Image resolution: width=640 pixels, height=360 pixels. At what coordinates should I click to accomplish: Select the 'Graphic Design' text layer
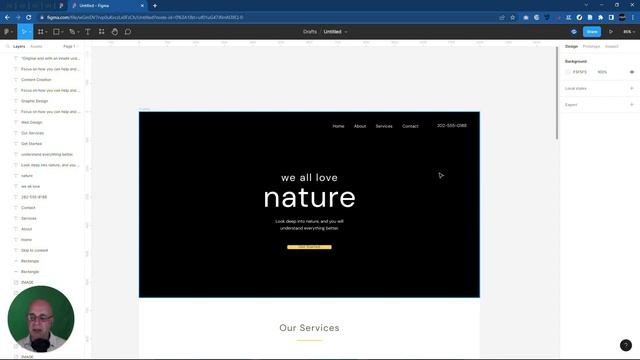click(34, 101)
